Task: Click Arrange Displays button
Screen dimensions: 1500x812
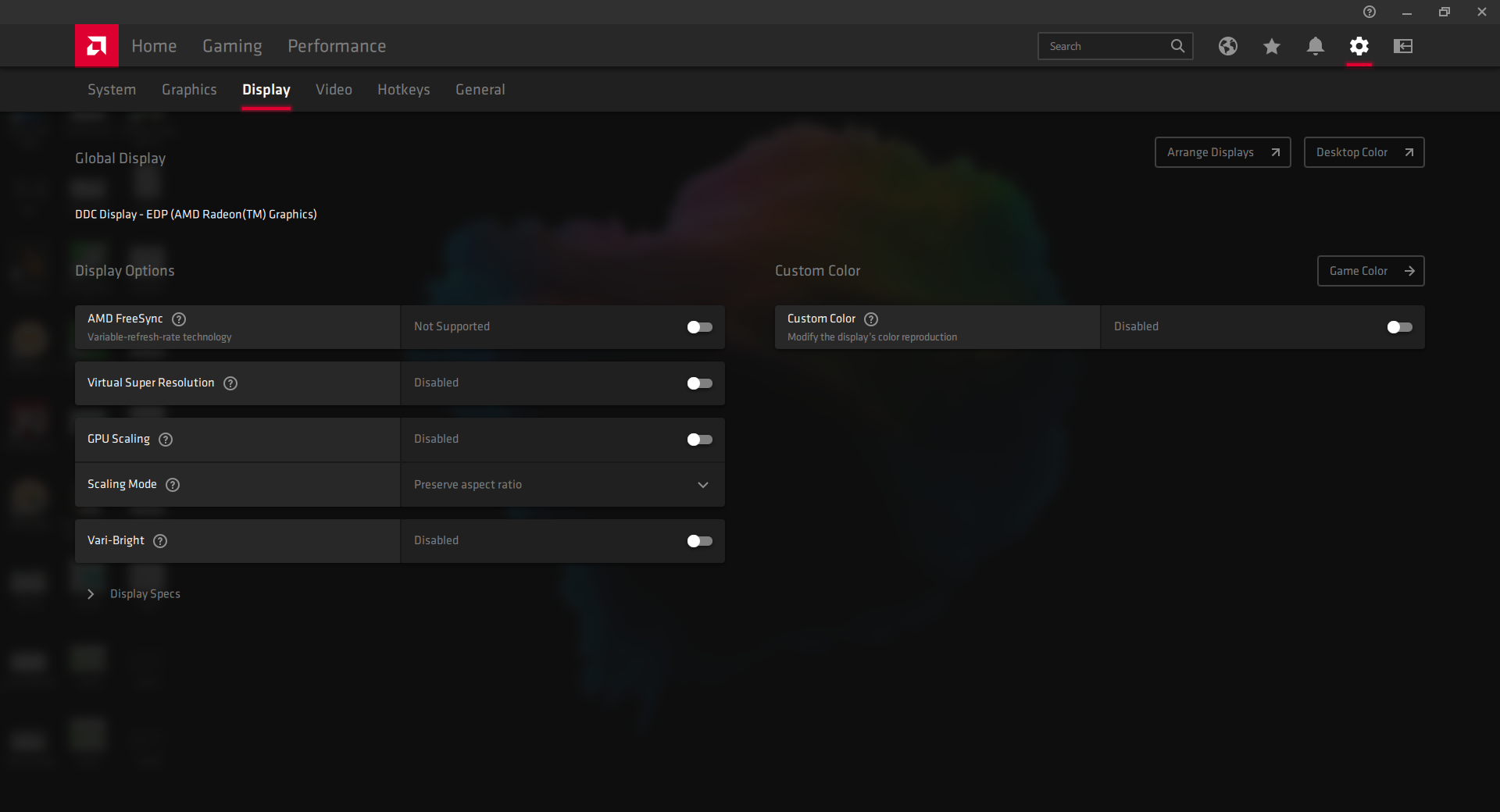Action: coord(1223,152)
